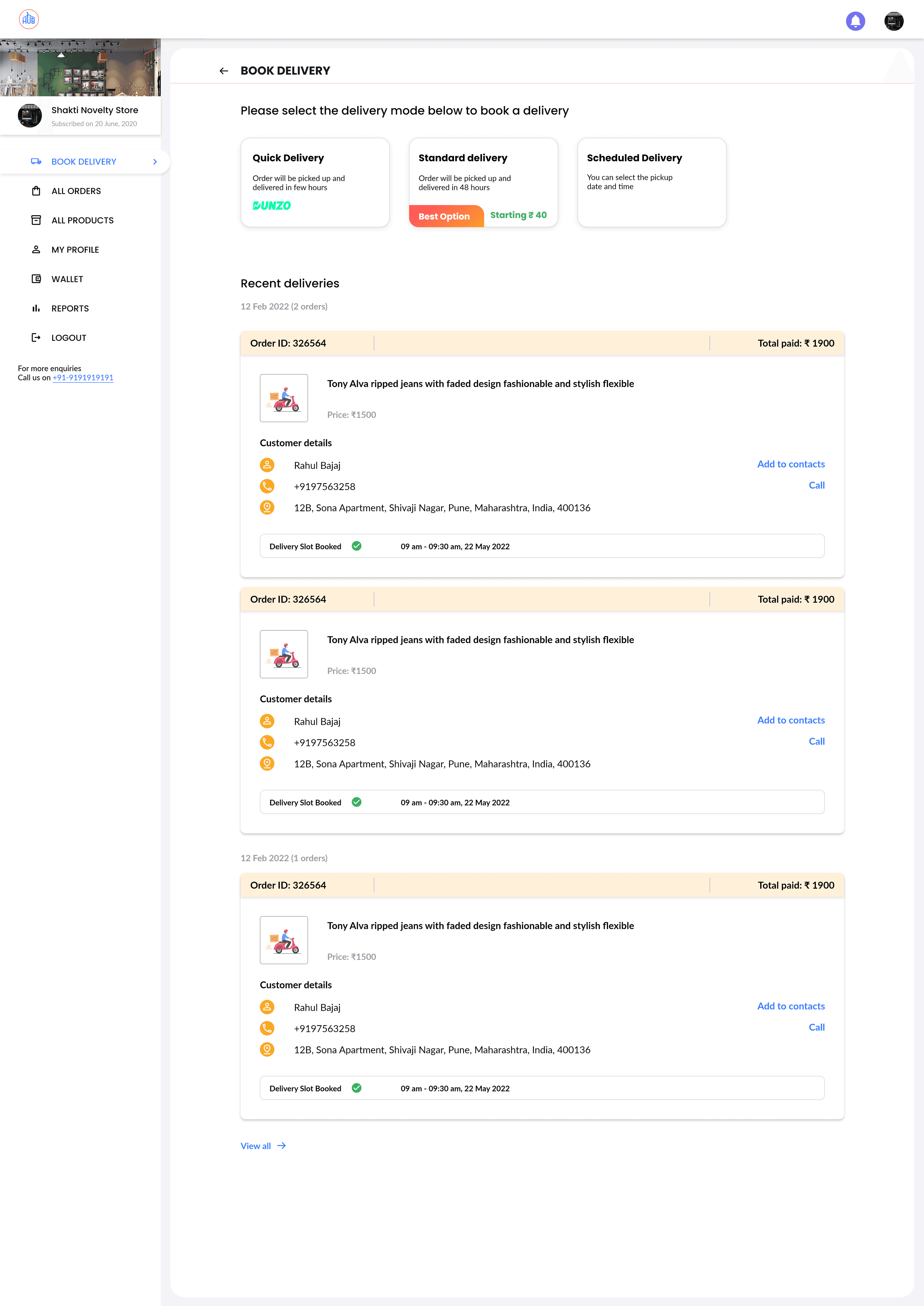Open the My Profile menu item
This screenshot has width=924, height=1306.
coord(75,250)
